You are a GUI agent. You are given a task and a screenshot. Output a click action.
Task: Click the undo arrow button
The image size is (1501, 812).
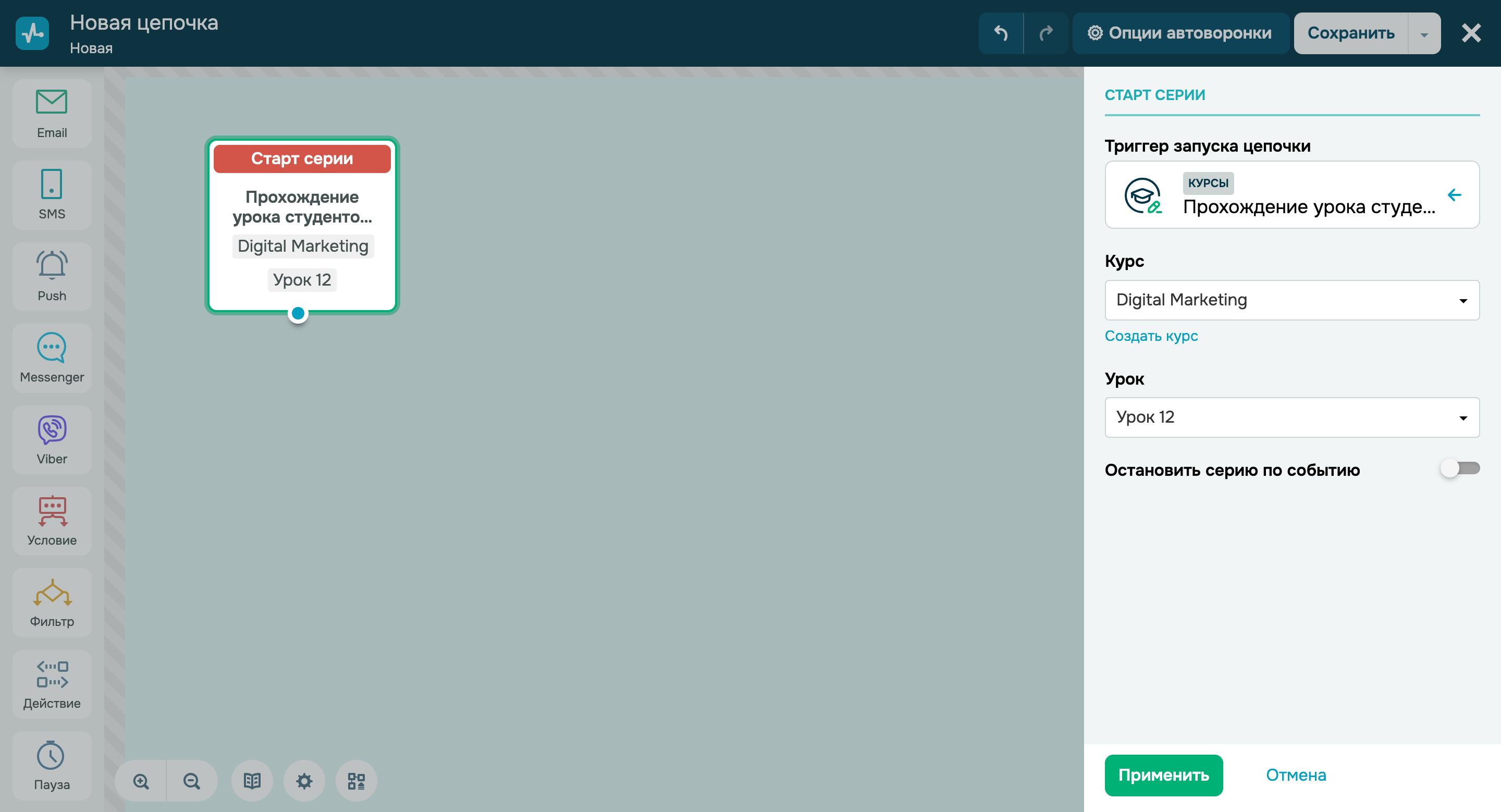(1001, 33)
